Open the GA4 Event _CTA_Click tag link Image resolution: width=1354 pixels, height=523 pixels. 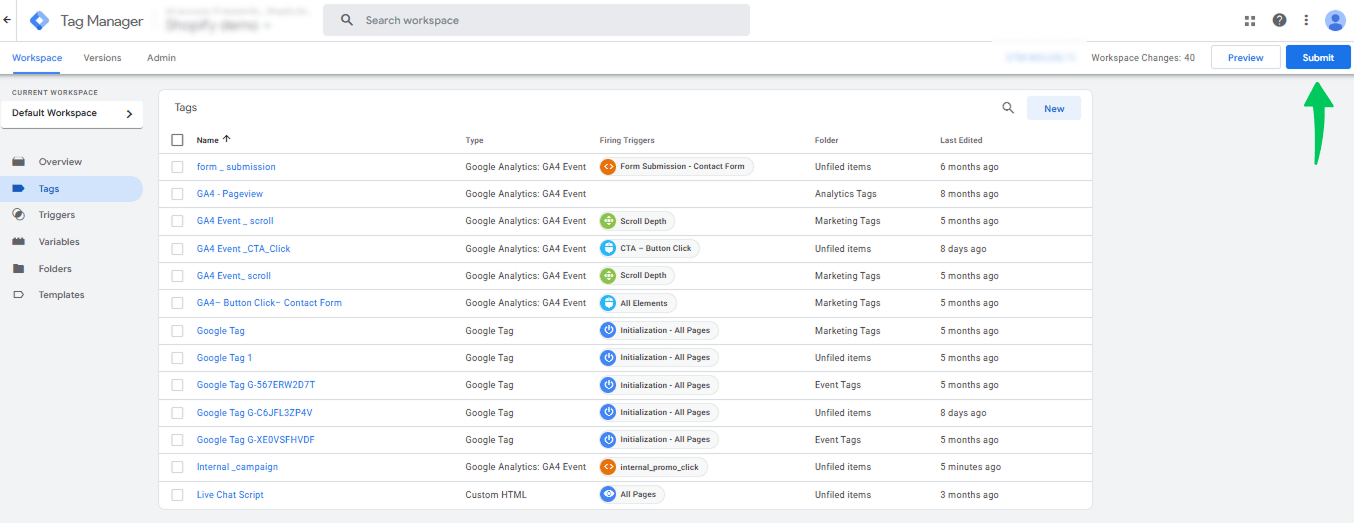[243, 249]
